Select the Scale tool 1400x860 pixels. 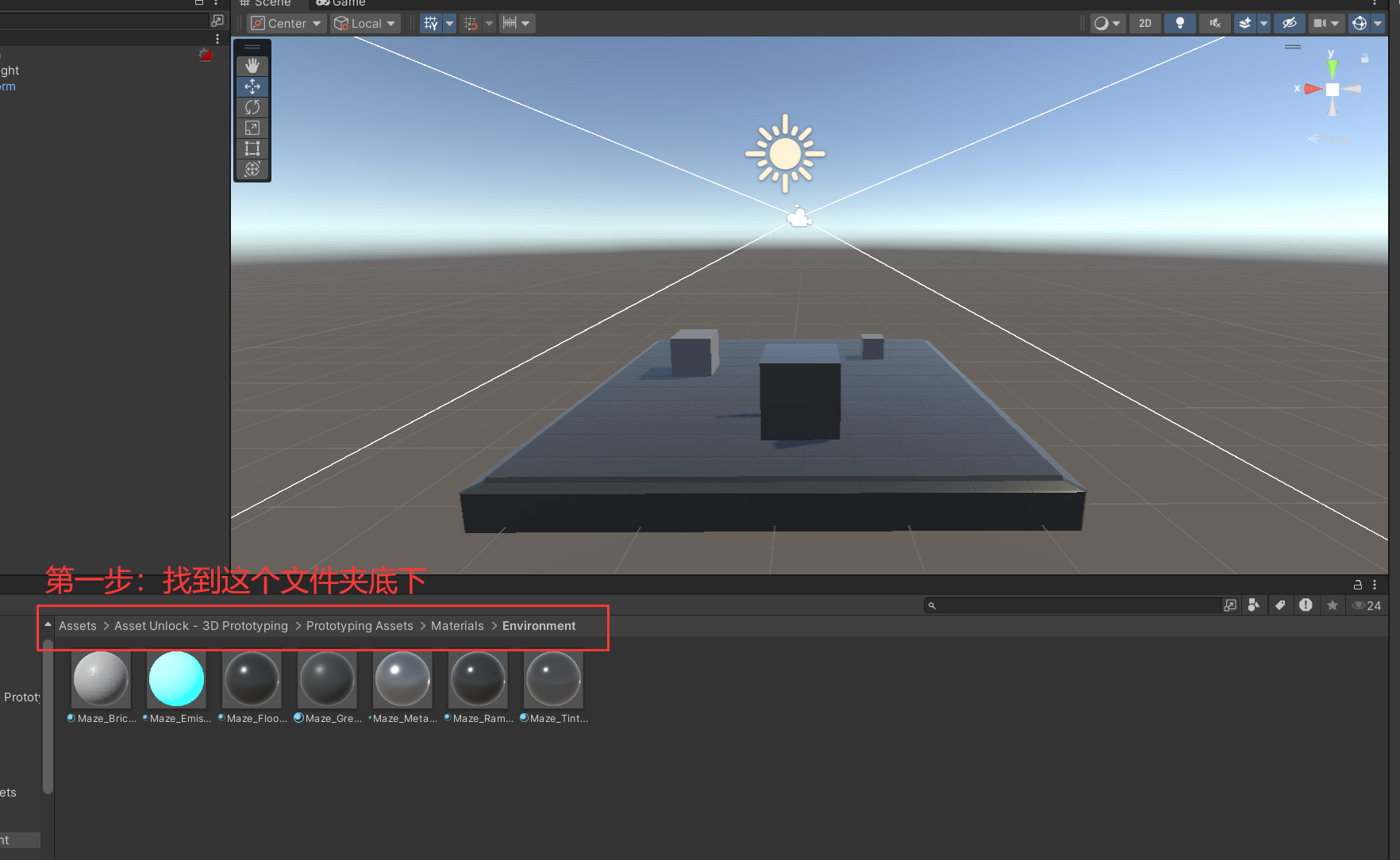pos(252,128)
